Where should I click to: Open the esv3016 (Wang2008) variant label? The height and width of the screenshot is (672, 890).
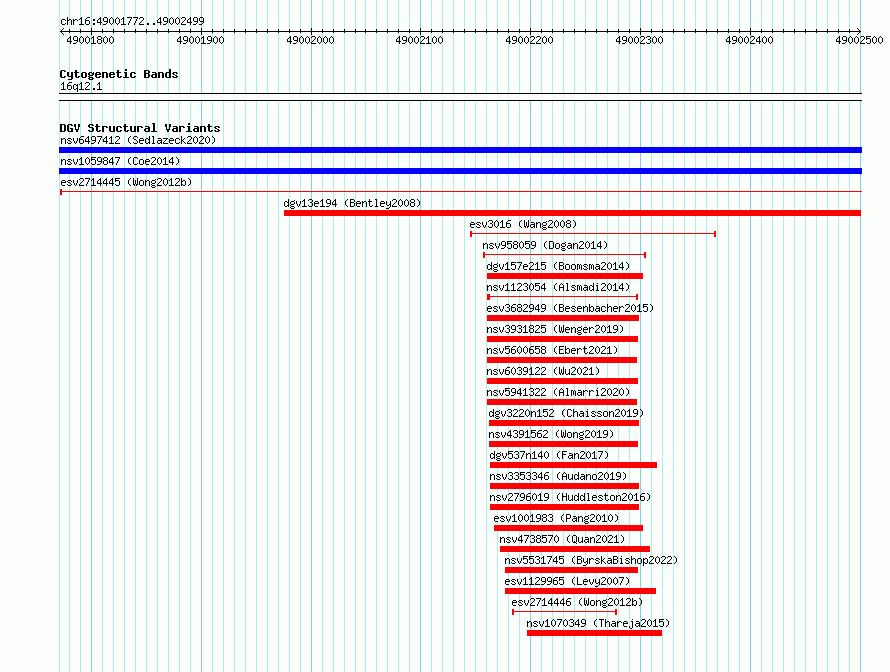click(523, 224)
